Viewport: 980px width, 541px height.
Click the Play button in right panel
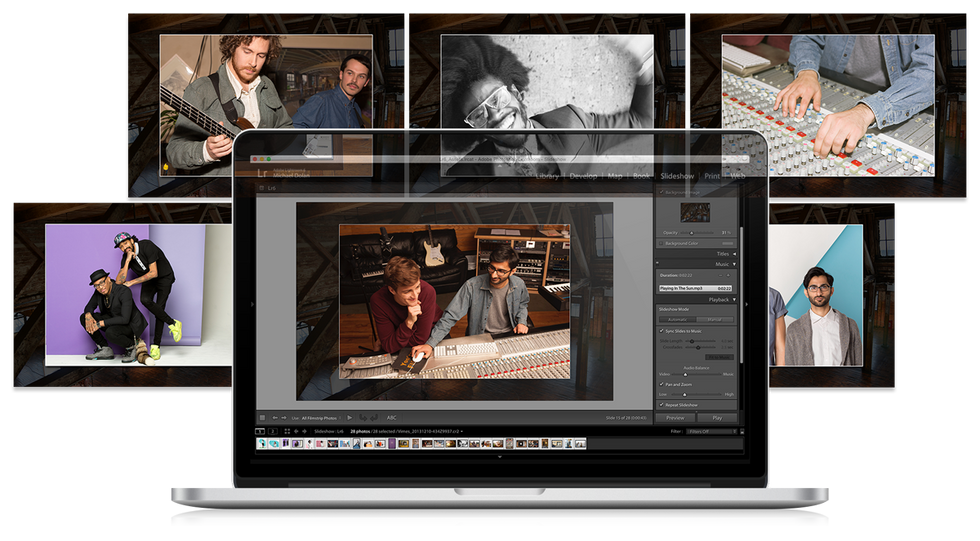(717, 418)
